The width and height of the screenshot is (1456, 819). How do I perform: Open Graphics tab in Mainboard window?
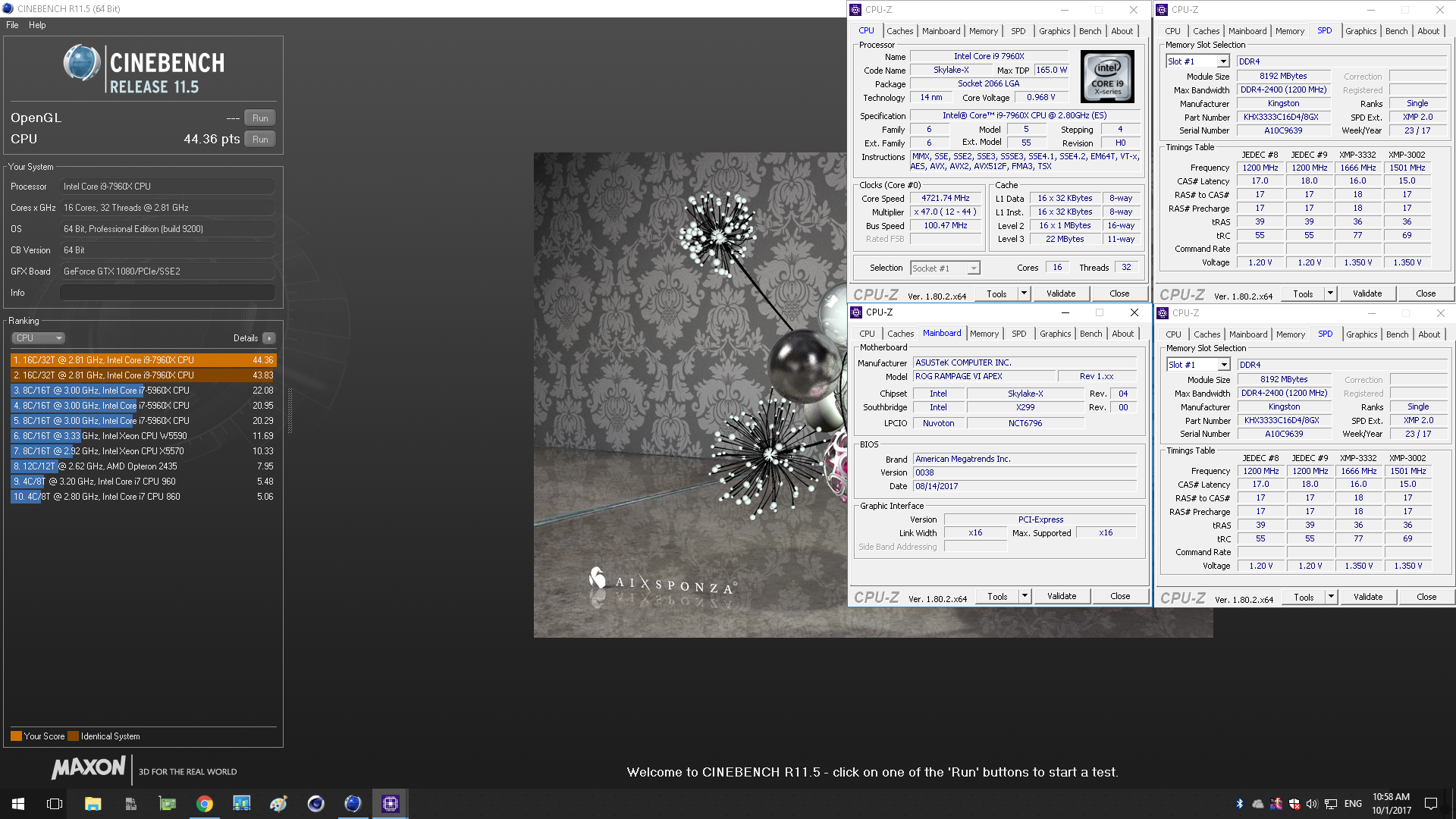pos(1056,334)
